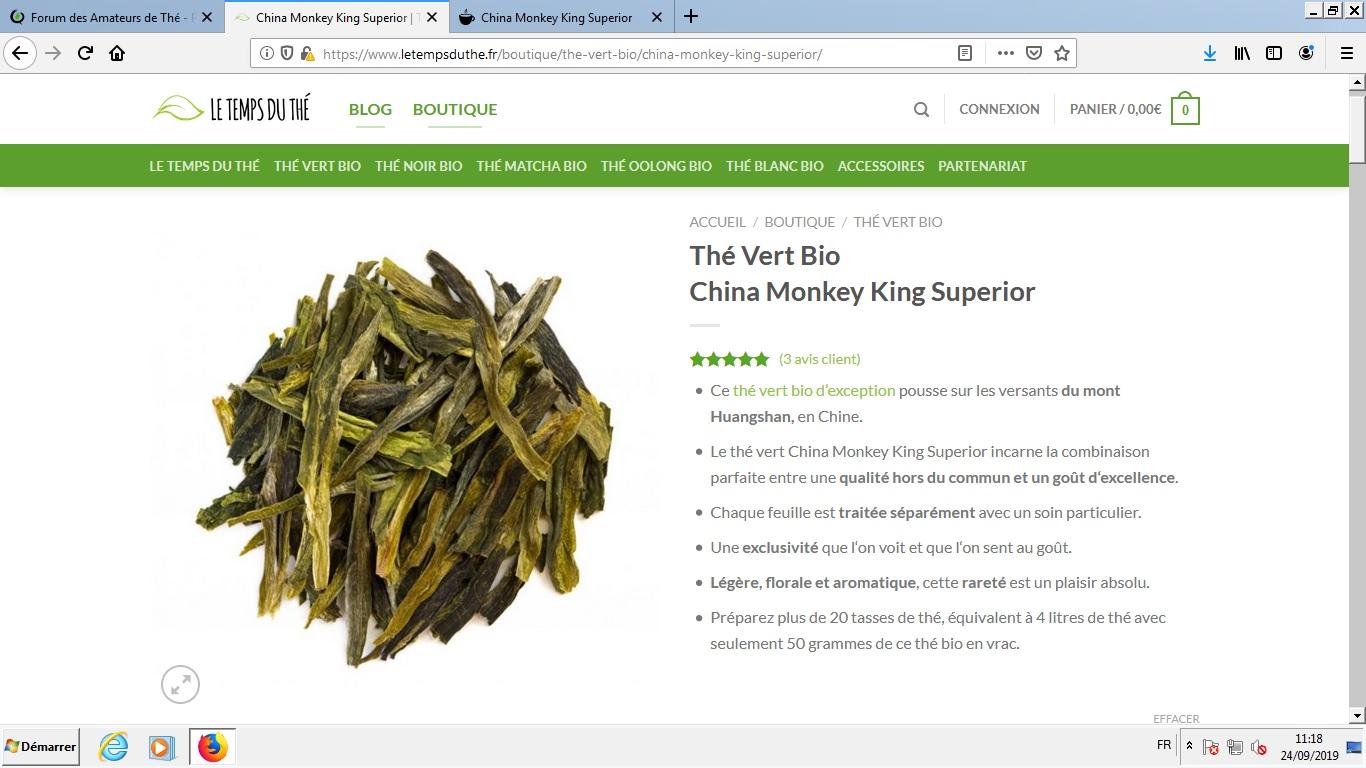Go to the Firefox home page icon
The width and height of the screenshot is (1366, 768).
[117, 53]
